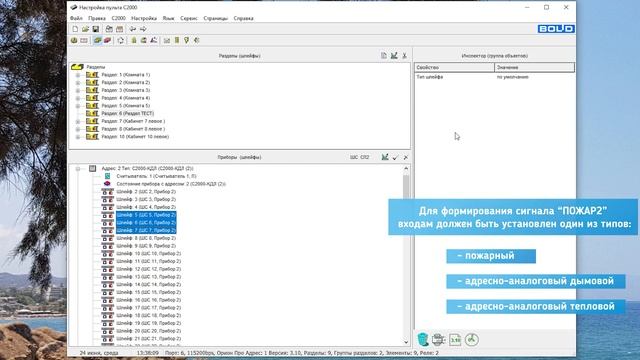
Task: Click the new page icon in Разделы header
Action: point(384,56)
